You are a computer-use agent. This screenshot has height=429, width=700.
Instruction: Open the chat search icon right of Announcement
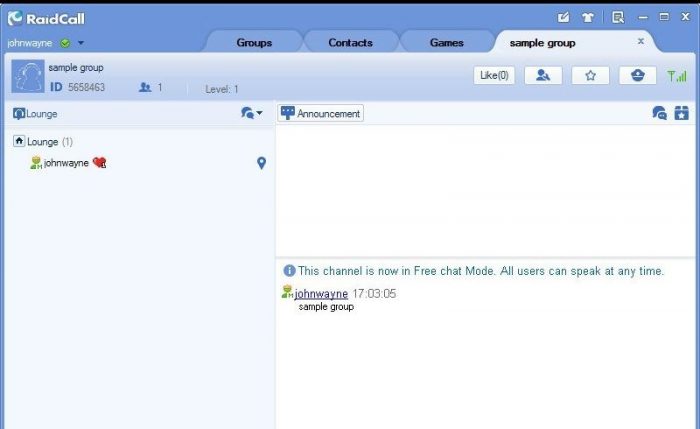[659, 113]
